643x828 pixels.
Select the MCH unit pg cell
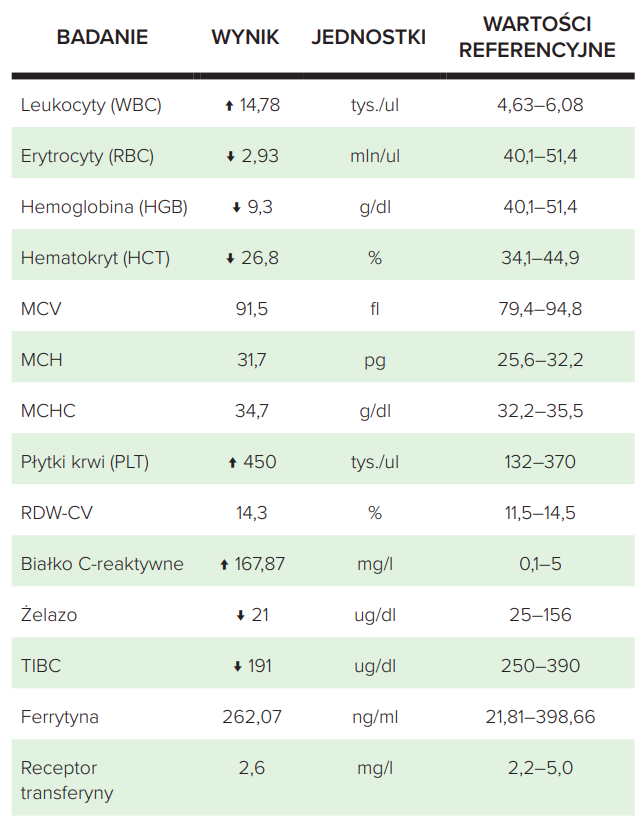tap(374, 360)
